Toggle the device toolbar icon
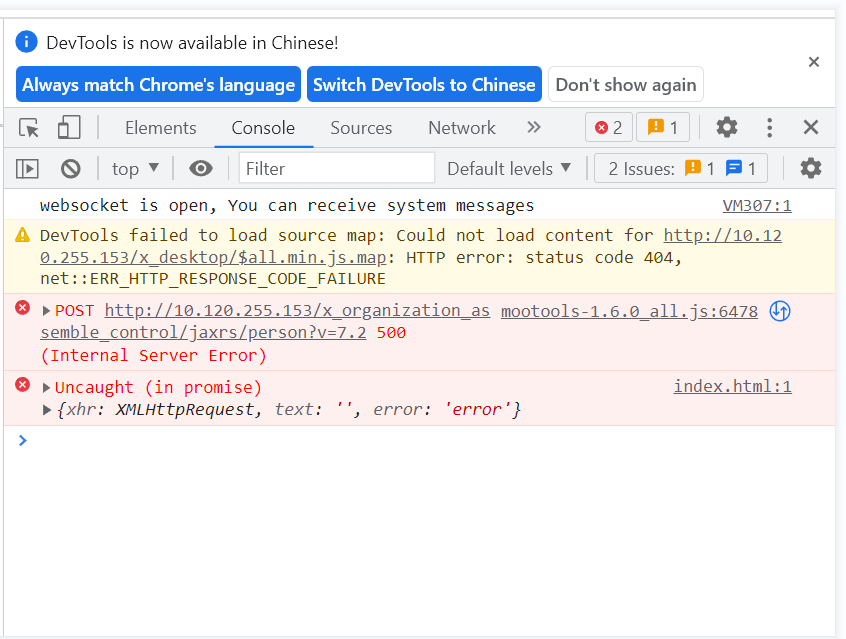This screenshot has width=846, height=639. (x=68, y=128)
